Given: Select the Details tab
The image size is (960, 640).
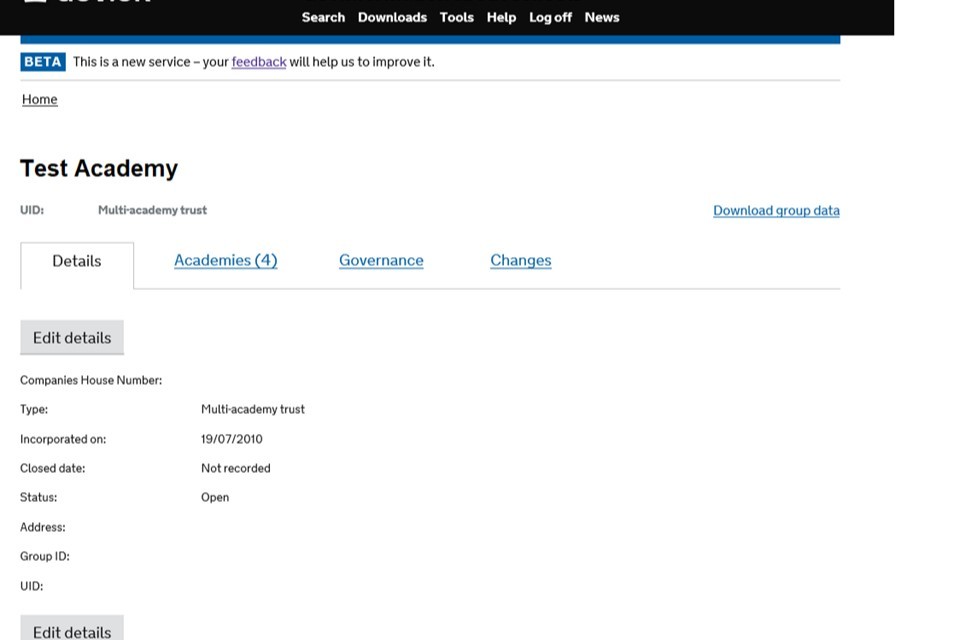Looking at the screenshot, I should click(x=77, y=261).
